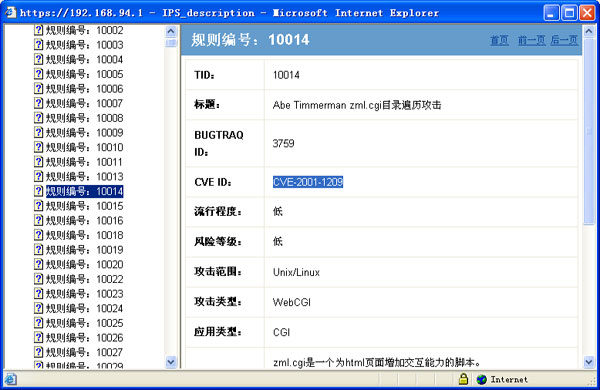Viewport: 600px width, 390px height.
Task: Click the help icon beside rule 10010
Action: pos(38,147)
